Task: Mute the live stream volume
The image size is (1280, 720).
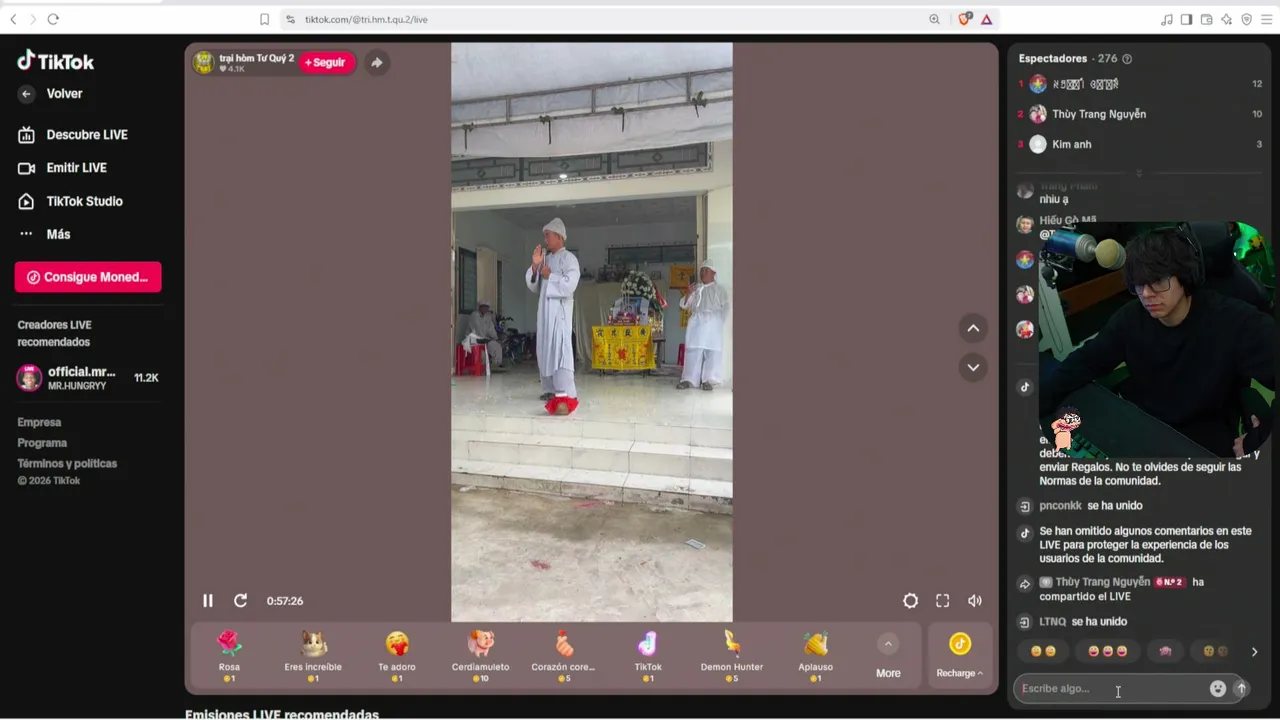Action: (975, 601)
